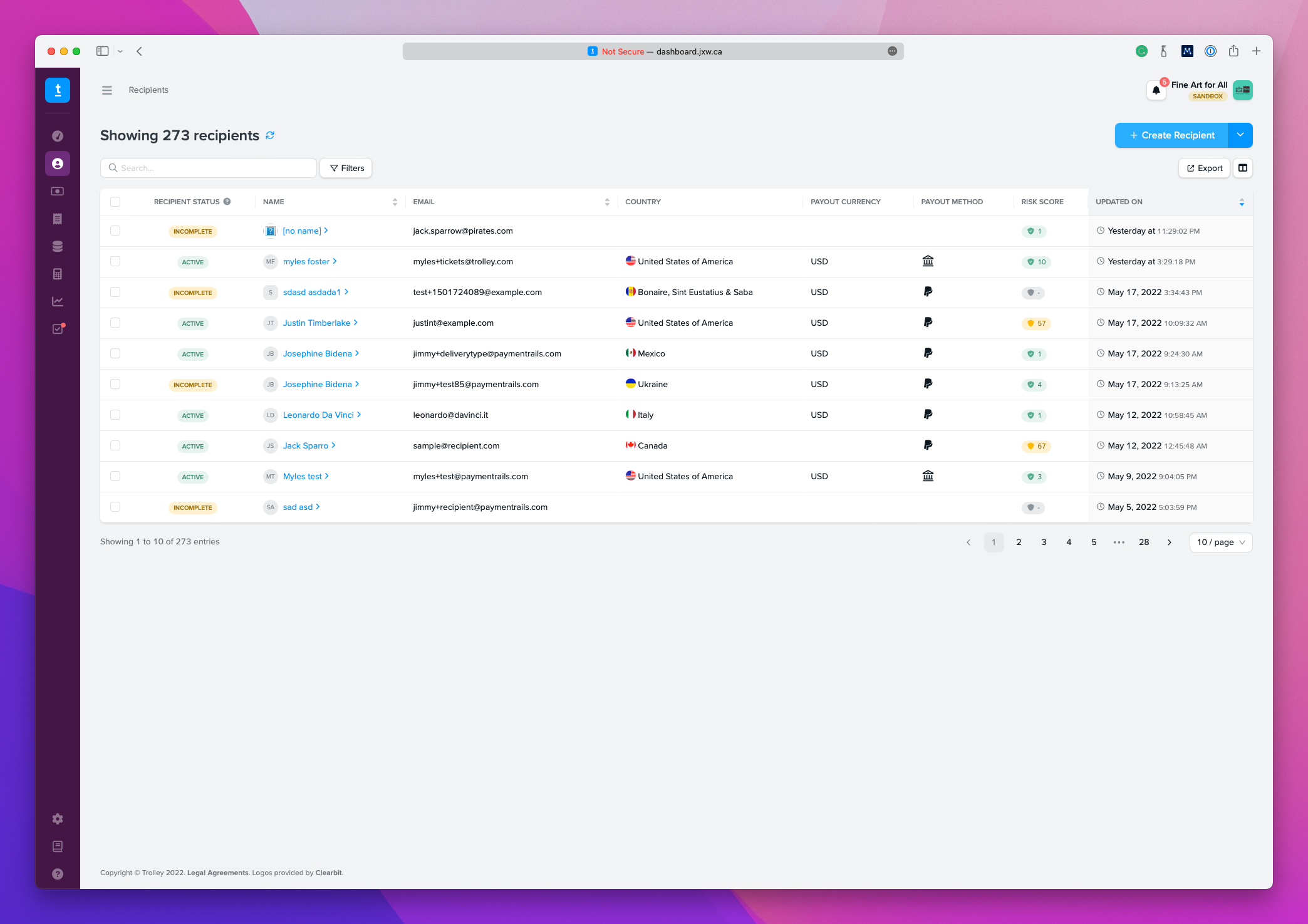
Task: Click into the Search field
Action: point(213,168)
